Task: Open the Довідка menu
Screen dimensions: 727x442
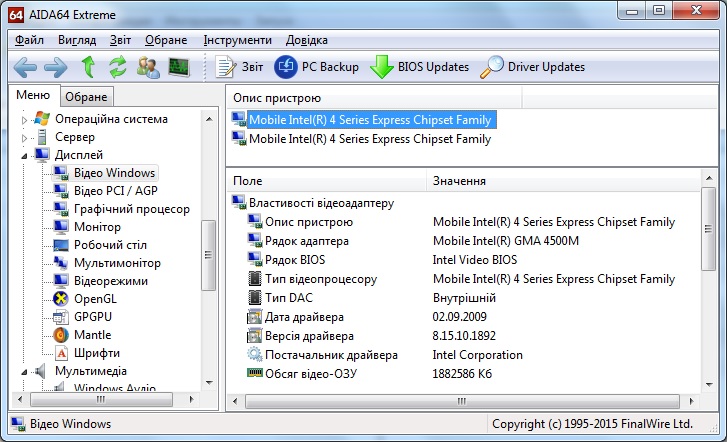Action: pos(306,40)
